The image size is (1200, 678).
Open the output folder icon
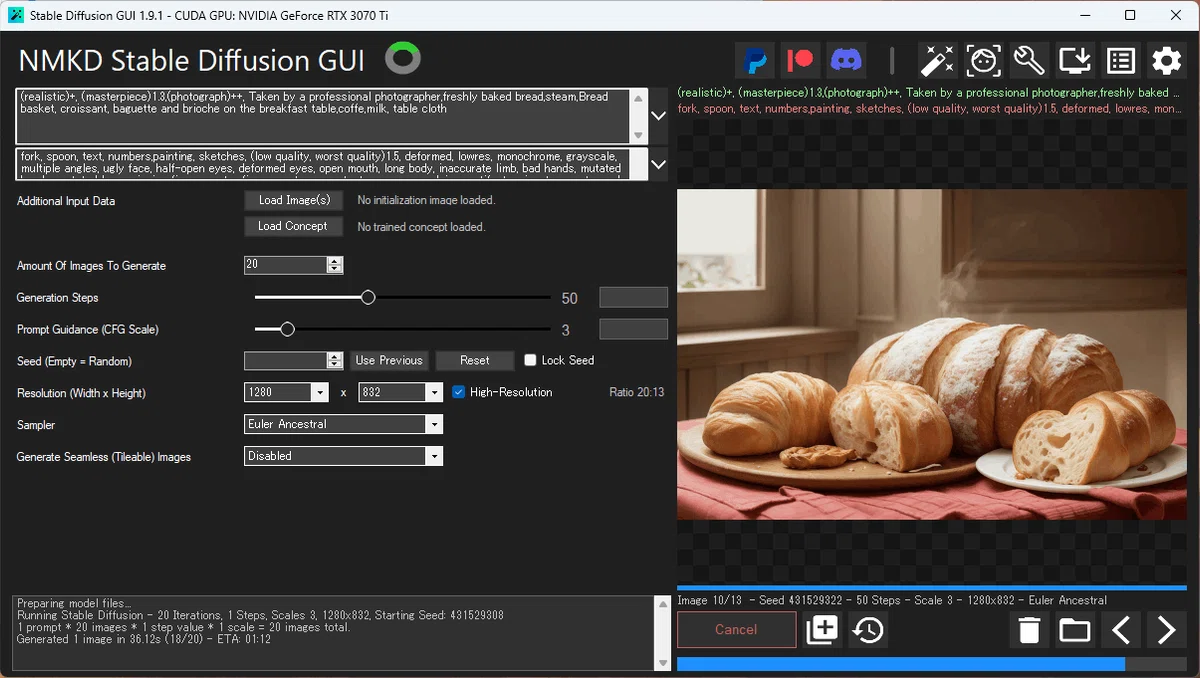point(1075,630)
